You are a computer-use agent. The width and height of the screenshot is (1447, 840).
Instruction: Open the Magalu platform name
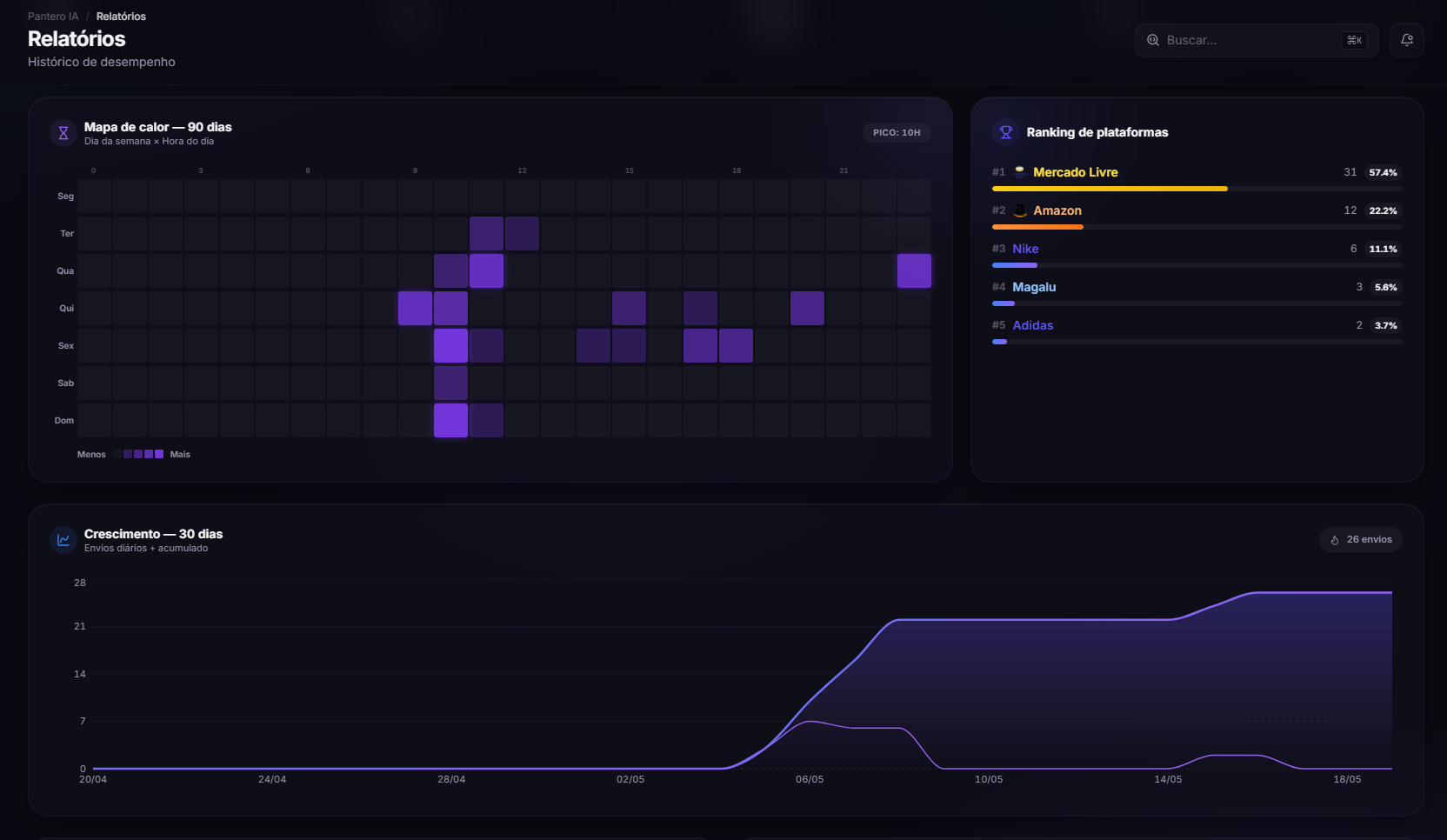click(x=1034, y=287)
